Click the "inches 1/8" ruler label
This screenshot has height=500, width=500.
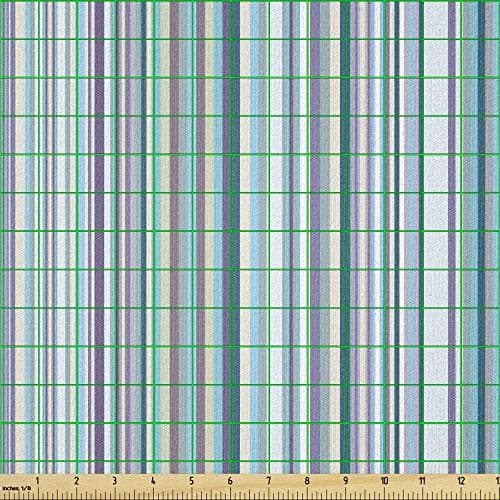click(16, 488)
